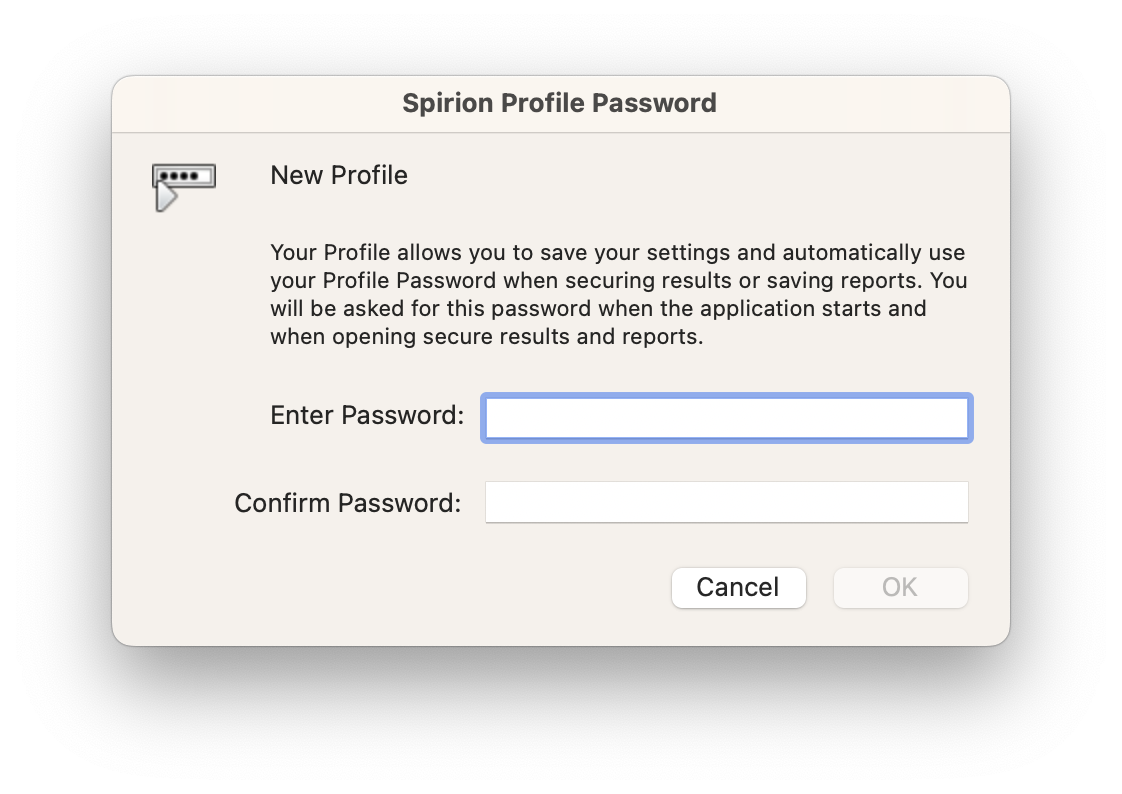1122x794 pixels.
Task: Click the masked dots box in the icon
Action: pos(184,176)
